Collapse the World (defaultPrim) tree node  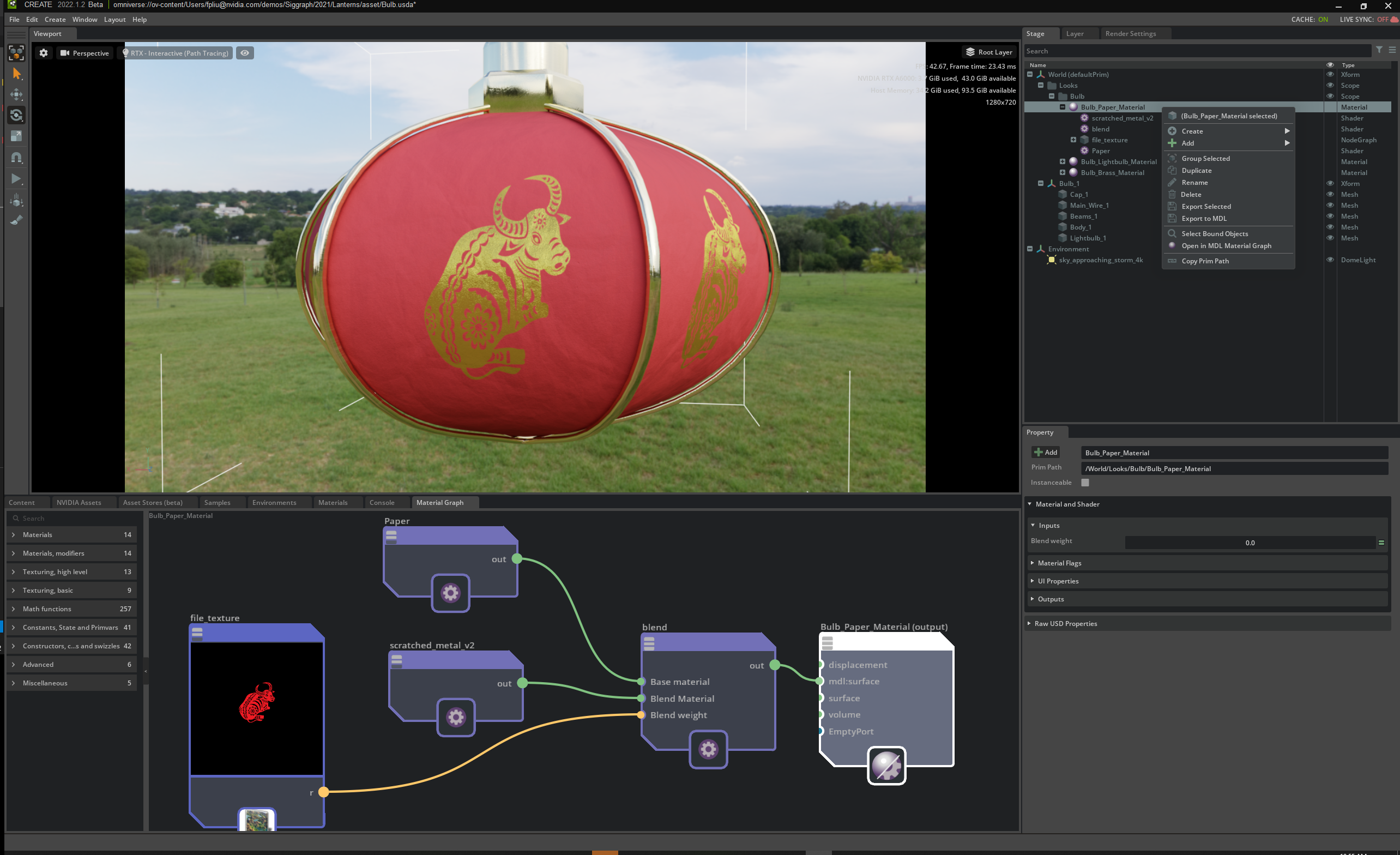pos(1029,75)
